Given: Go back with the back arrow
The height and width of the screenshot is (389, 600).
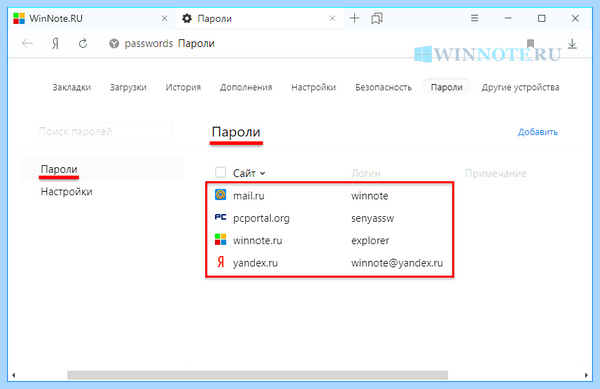Looking at the screenshot, I should (27, 44).
